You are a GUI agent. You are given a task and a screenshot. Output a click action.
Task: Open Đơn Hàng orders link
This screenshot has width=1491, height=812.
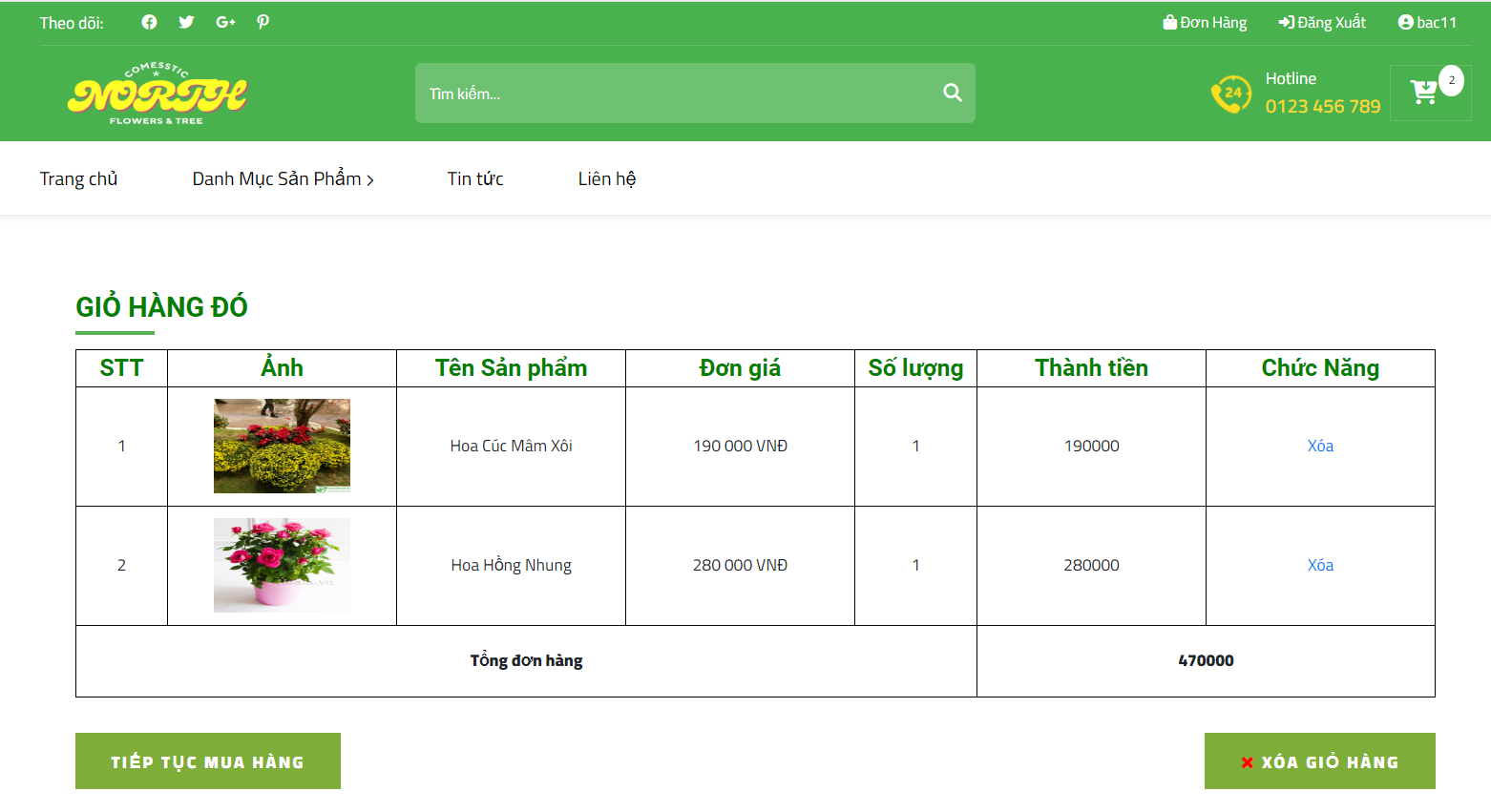[x=1205, y=22]
